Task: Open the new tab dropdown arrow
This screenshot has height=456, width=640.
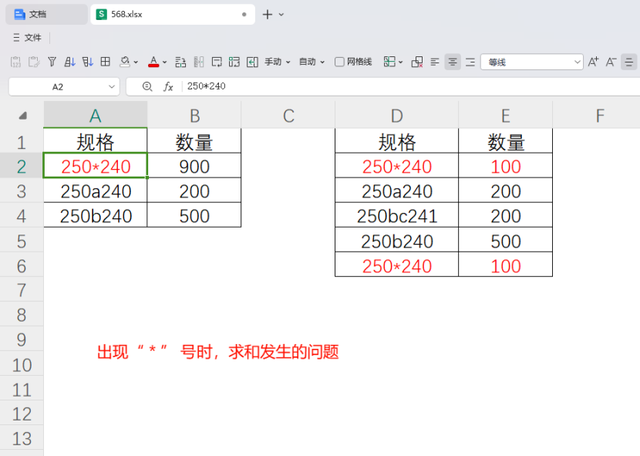Action: point(281,15)
